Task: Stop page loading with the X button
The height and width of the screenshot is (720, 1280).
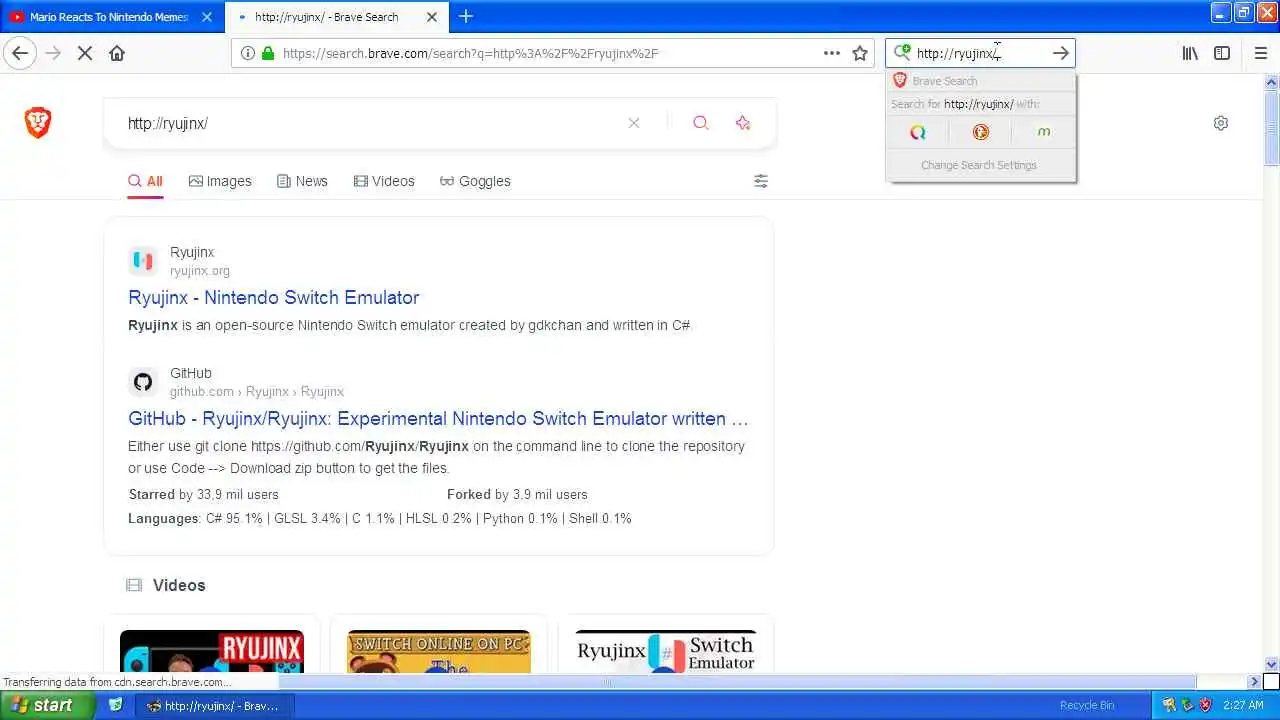Action: point(85,53)
